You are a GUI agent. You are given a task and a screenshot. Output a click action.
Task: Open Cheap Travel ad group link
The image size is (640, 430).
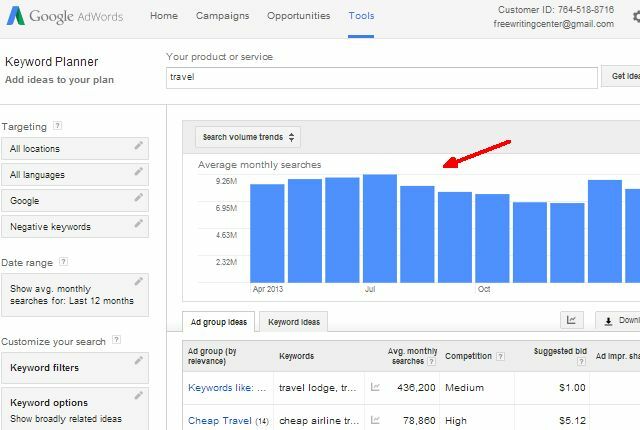(x=220, y=421)
